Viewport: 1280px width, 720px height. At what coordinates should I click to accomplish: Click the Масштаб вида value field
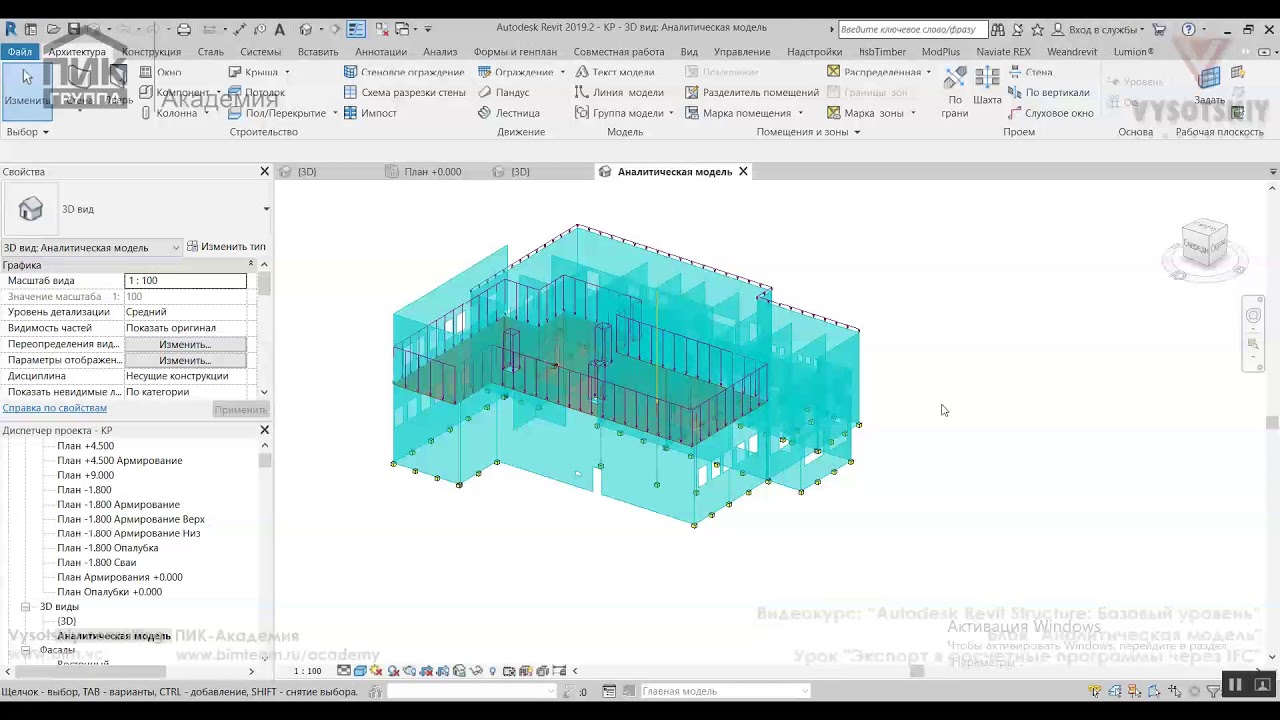185,281
